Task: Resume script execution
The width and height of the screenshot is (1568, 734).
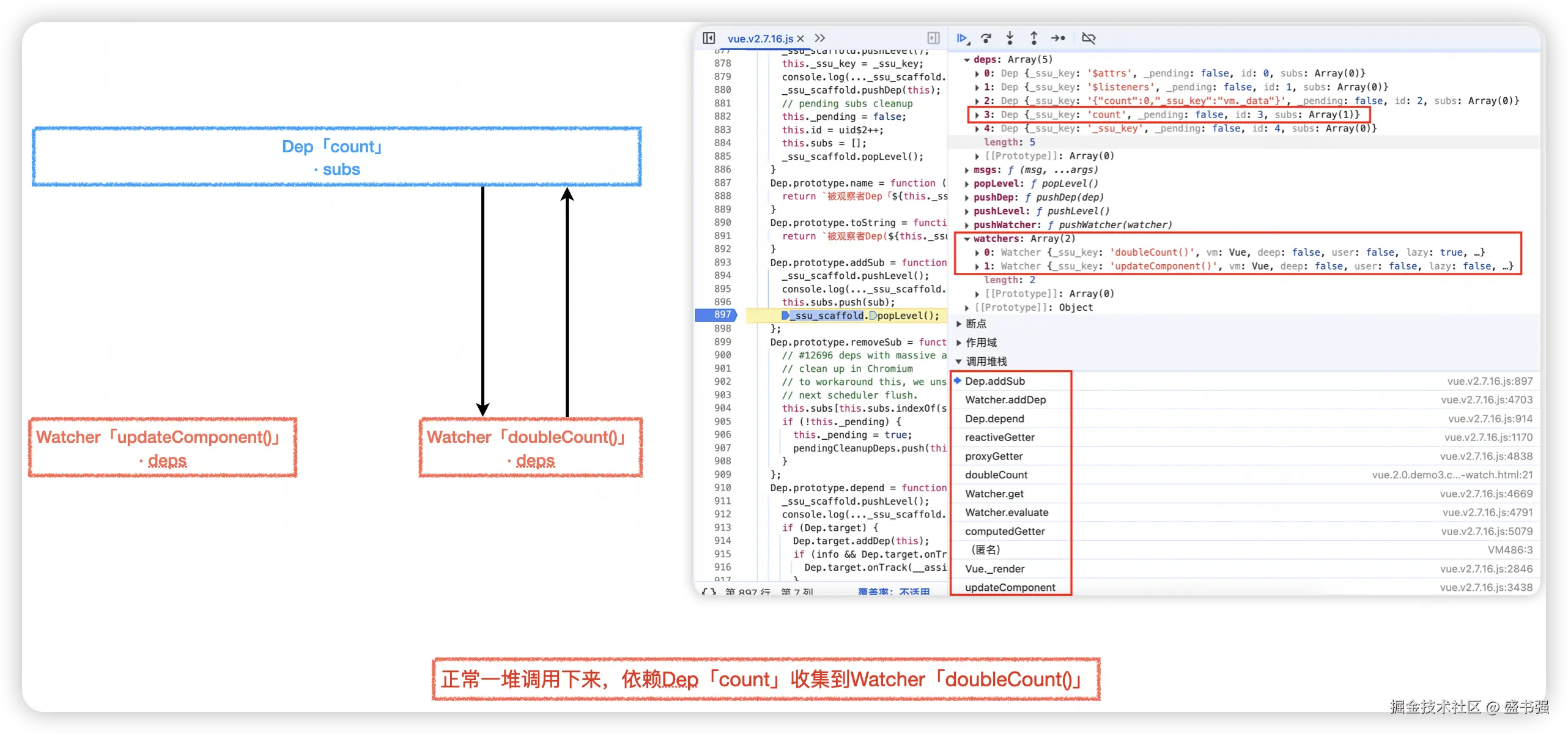Action: pos(962,39)
